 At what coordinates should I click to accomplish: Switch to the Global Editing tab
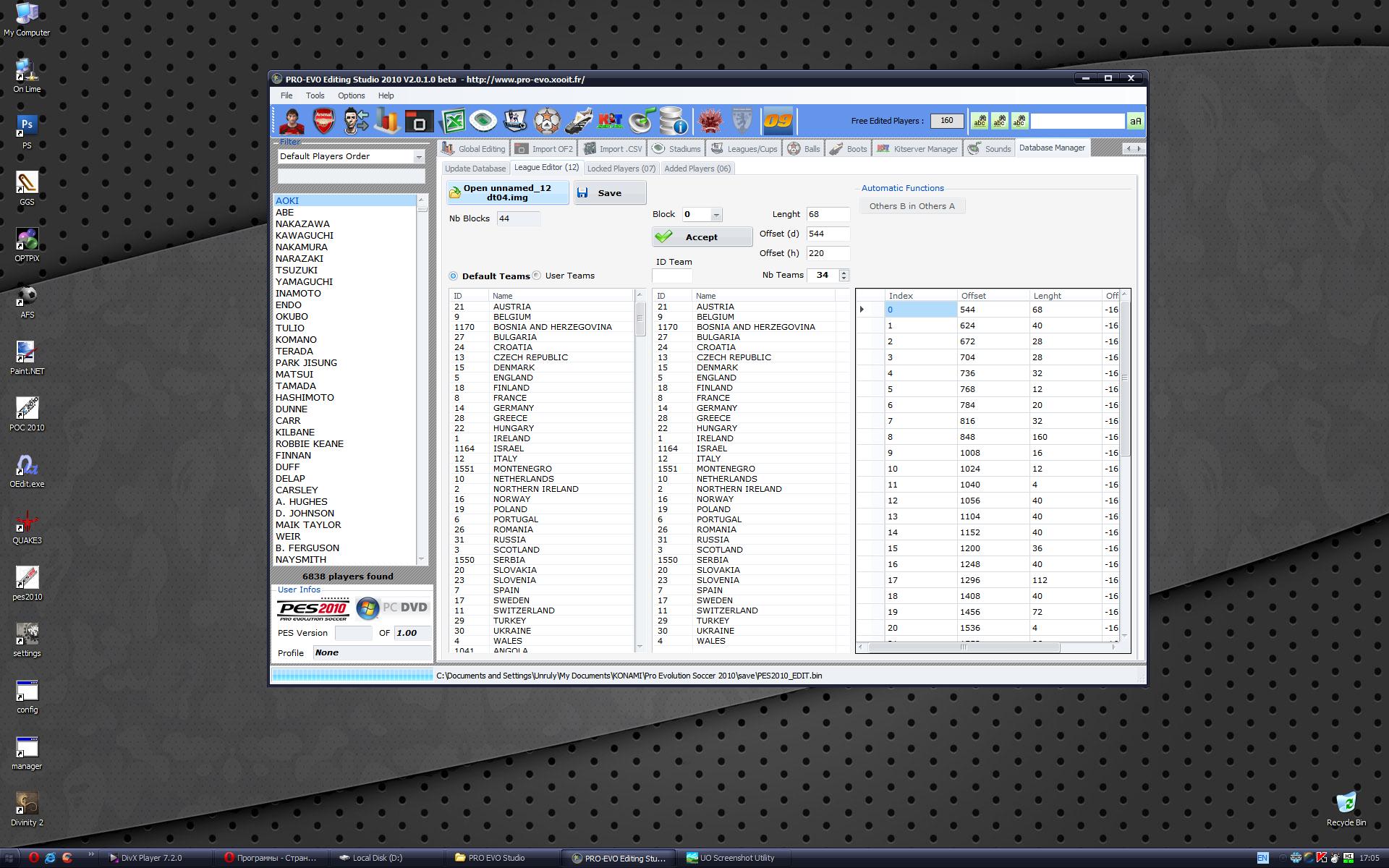474,149
